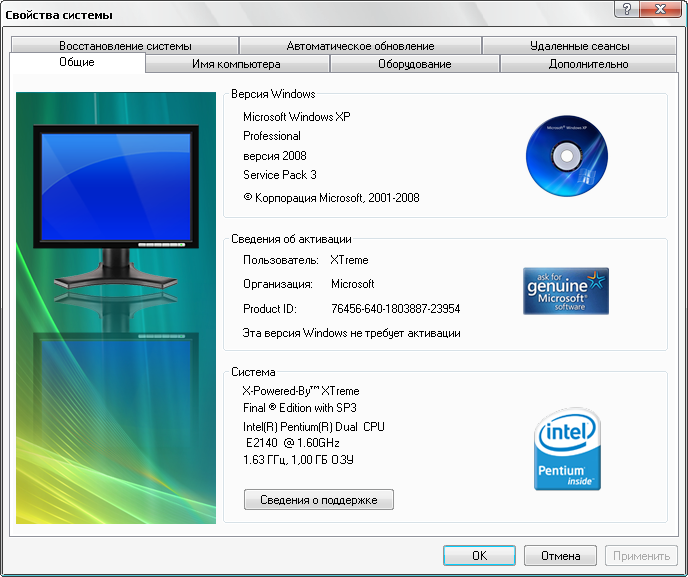
Task: Select the Общие tab
Action: (77, 62)
